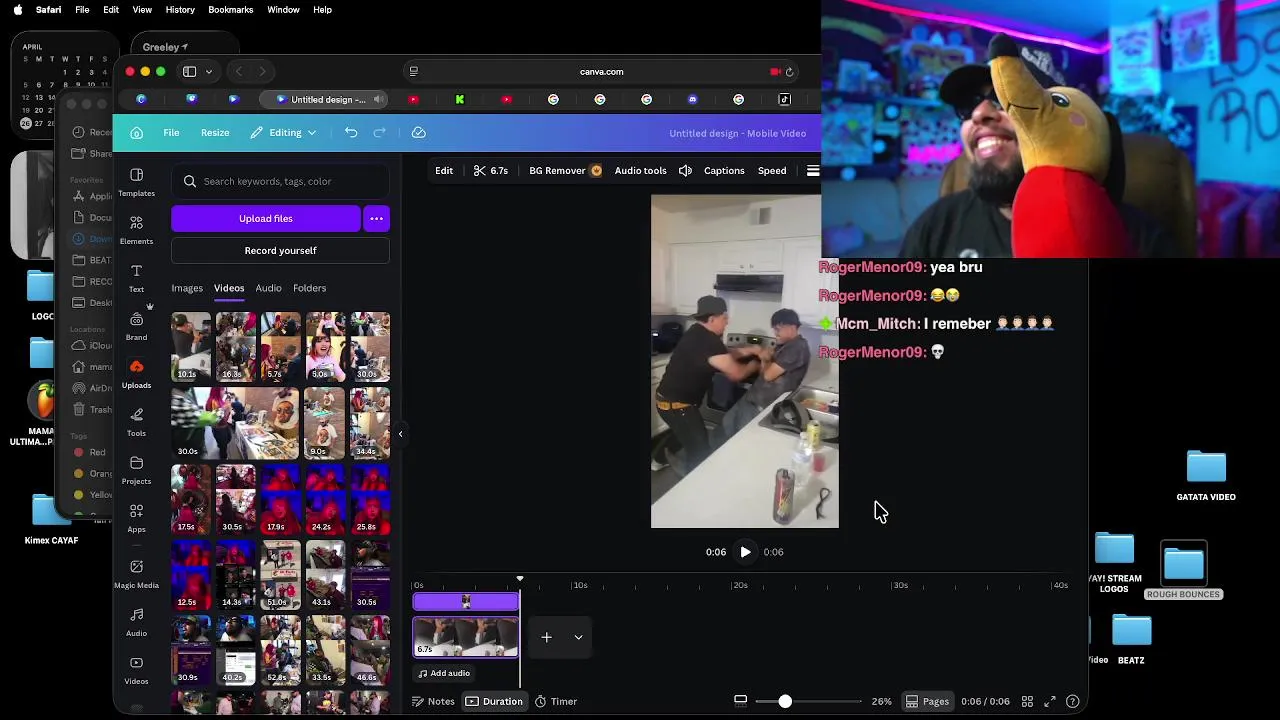Expand the add page options chevron
This screenshot has height=720, width=1280.
click(578, 637)
